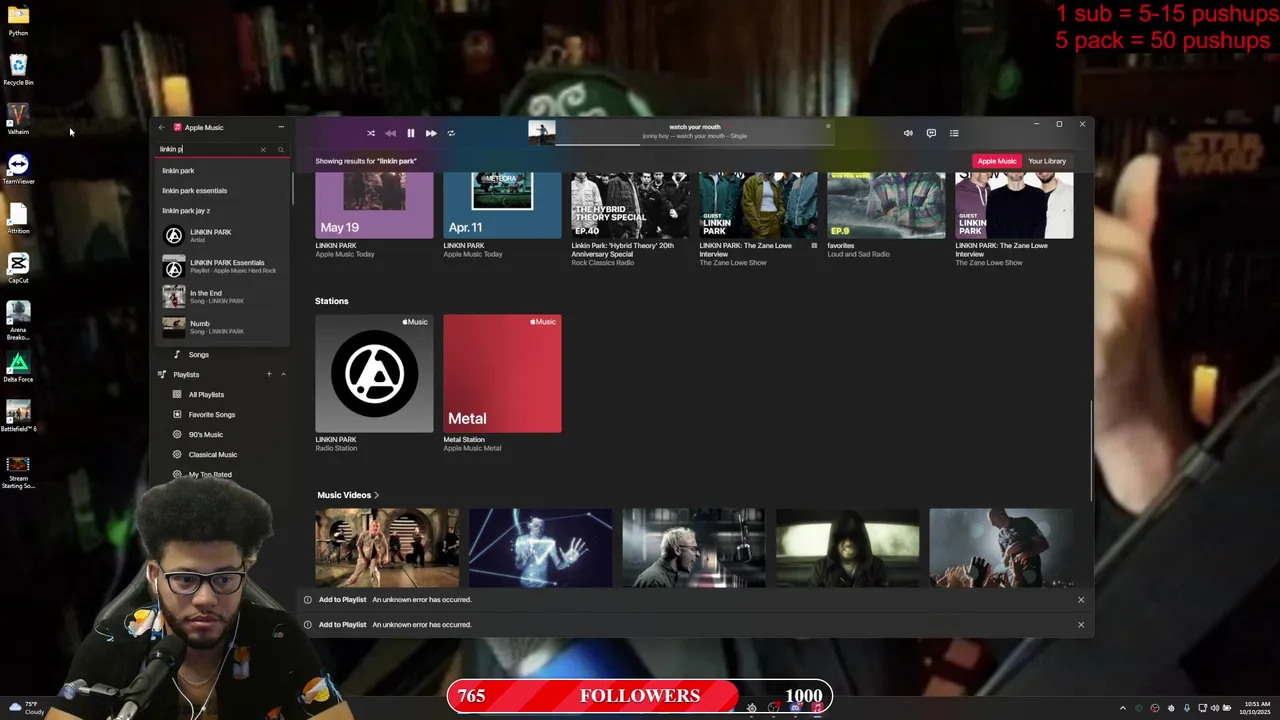Open the Up Next queue list
Screen dimensions: 1280x720
point(954,133)
